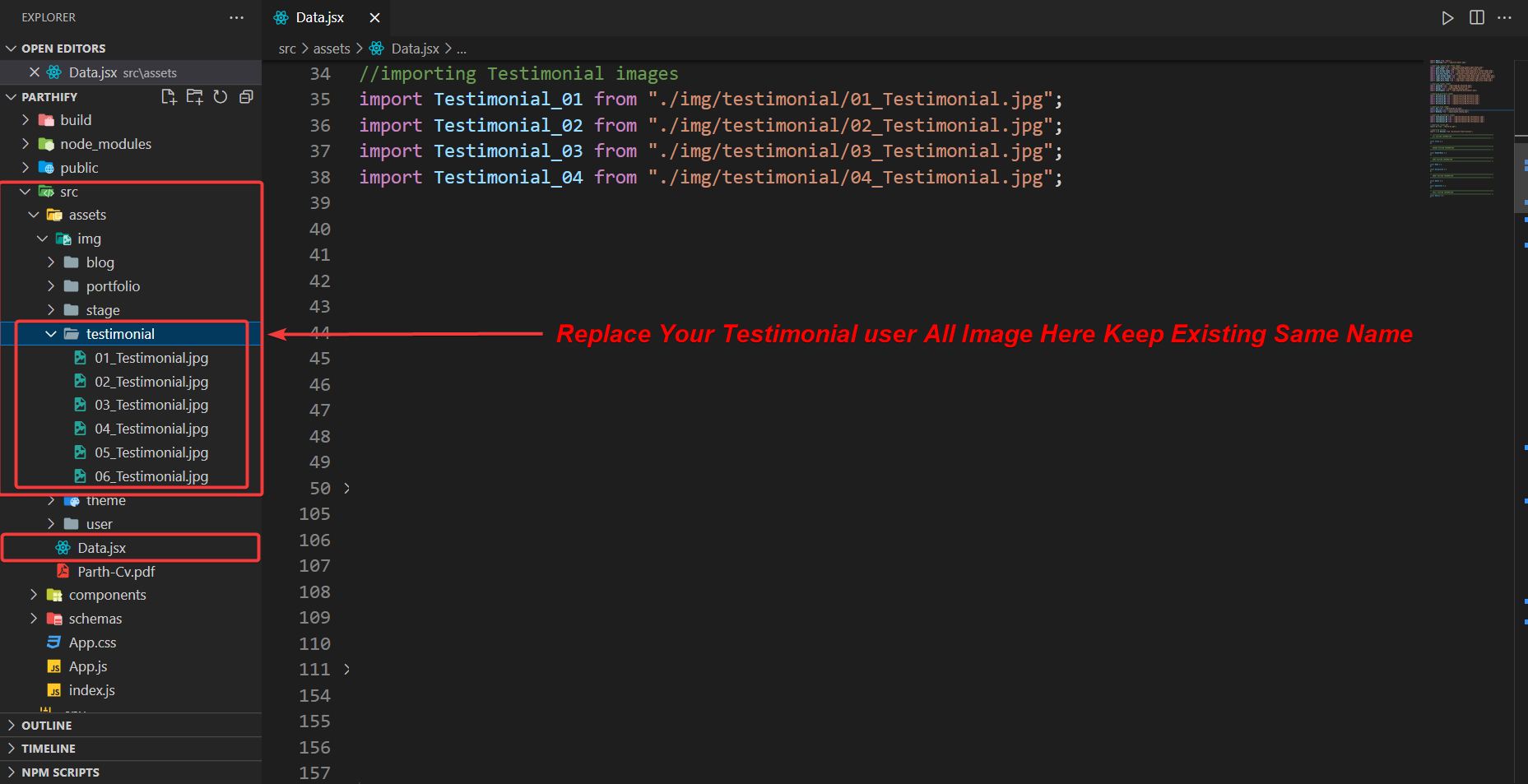Open 03_Testimonial.jpg from the file tree
1528x784 pixels.
pos(151,405)
